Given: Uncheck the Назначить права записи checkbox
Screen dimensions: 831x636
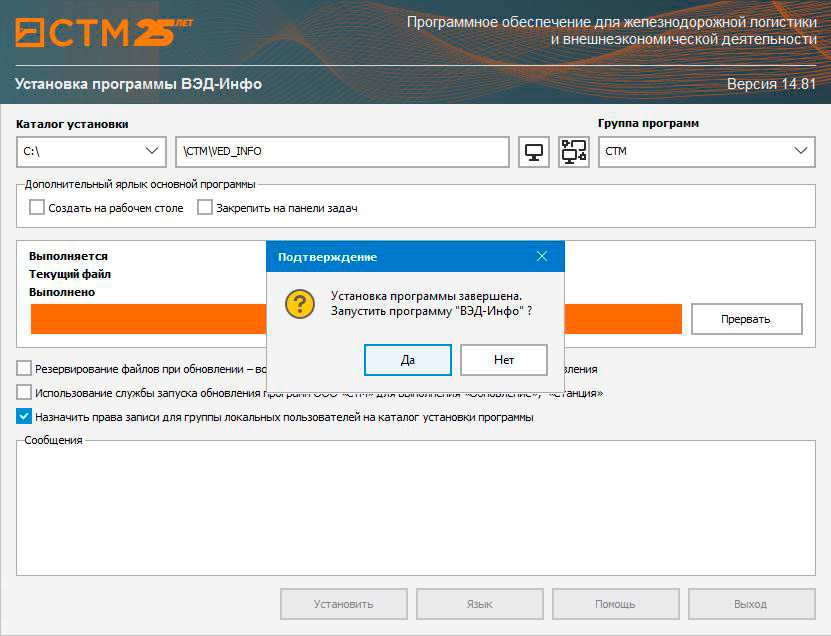Looking at the screenshot, I should (25, 417).
